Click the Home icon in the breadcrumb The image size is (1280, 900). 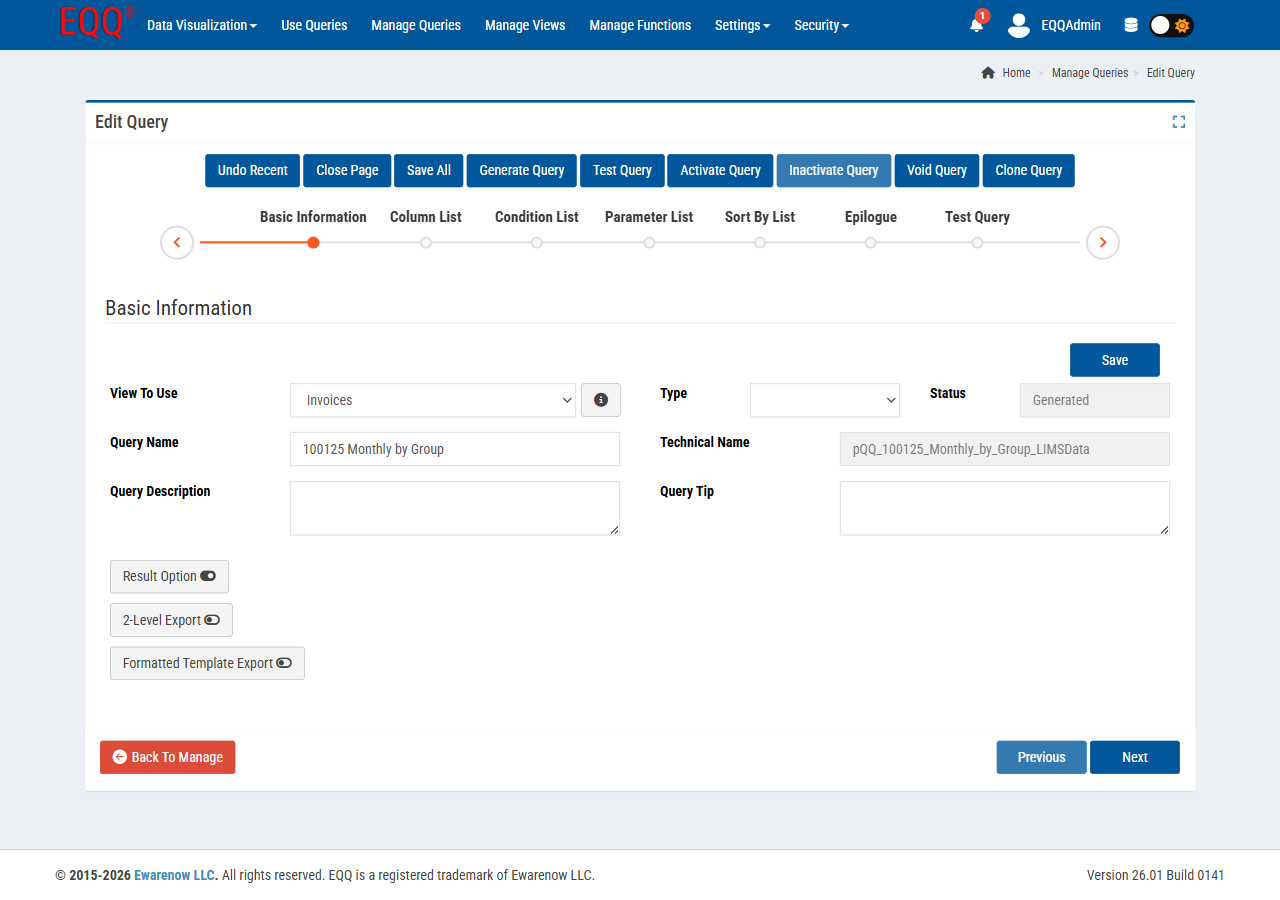coord(988,72)
